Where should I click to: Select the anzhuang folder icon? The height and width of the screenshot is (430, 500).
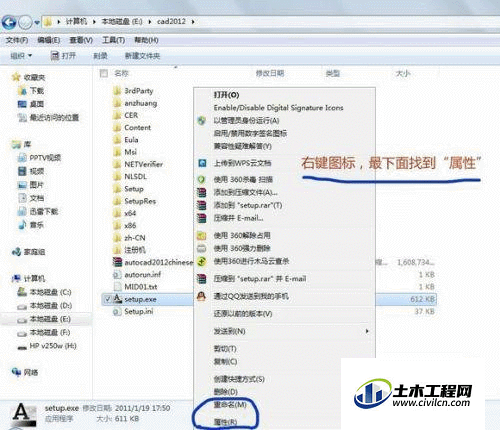[117, 103]
